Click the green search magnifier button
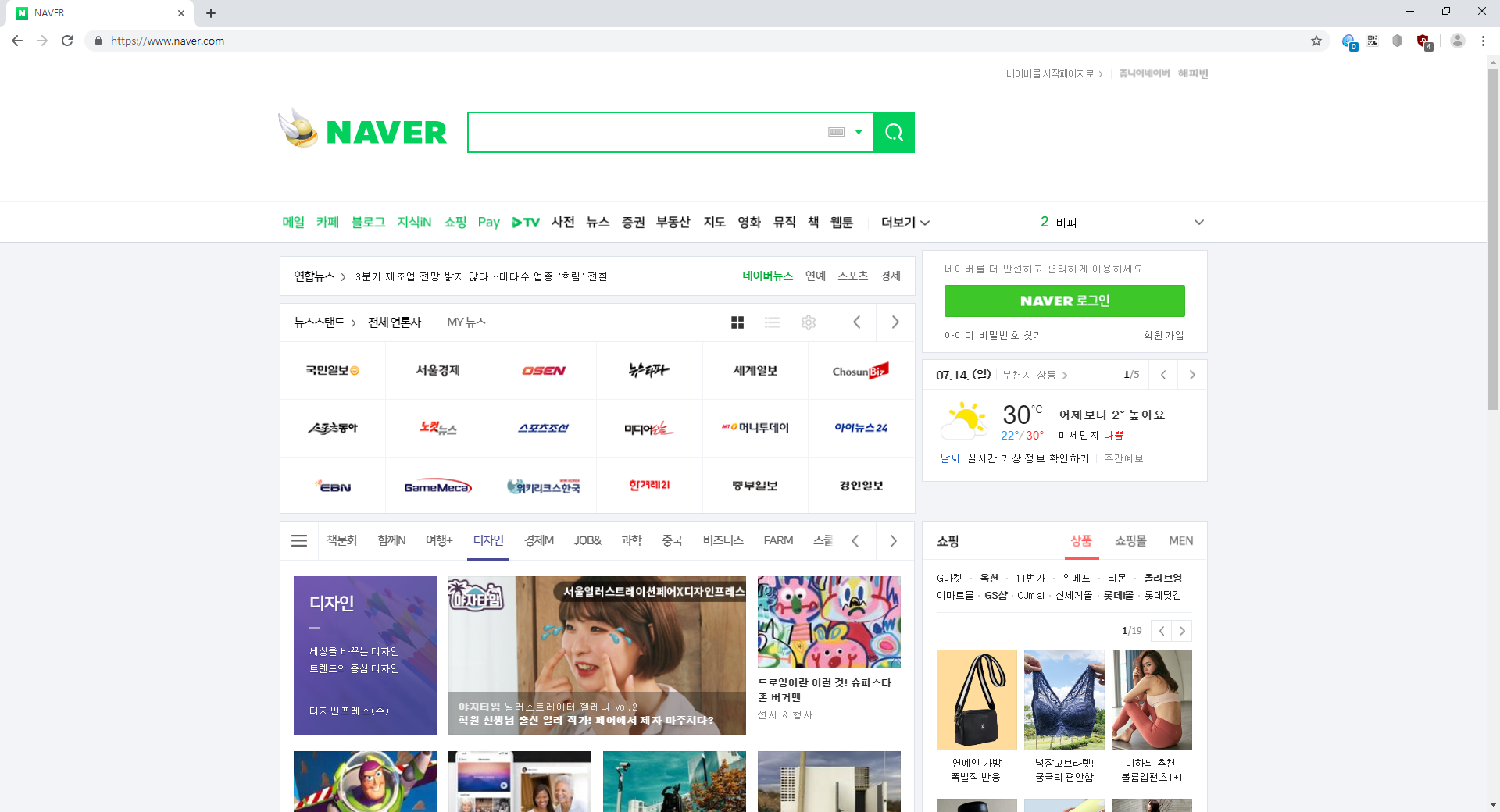The image size is (1500, 812). [894, 133]
